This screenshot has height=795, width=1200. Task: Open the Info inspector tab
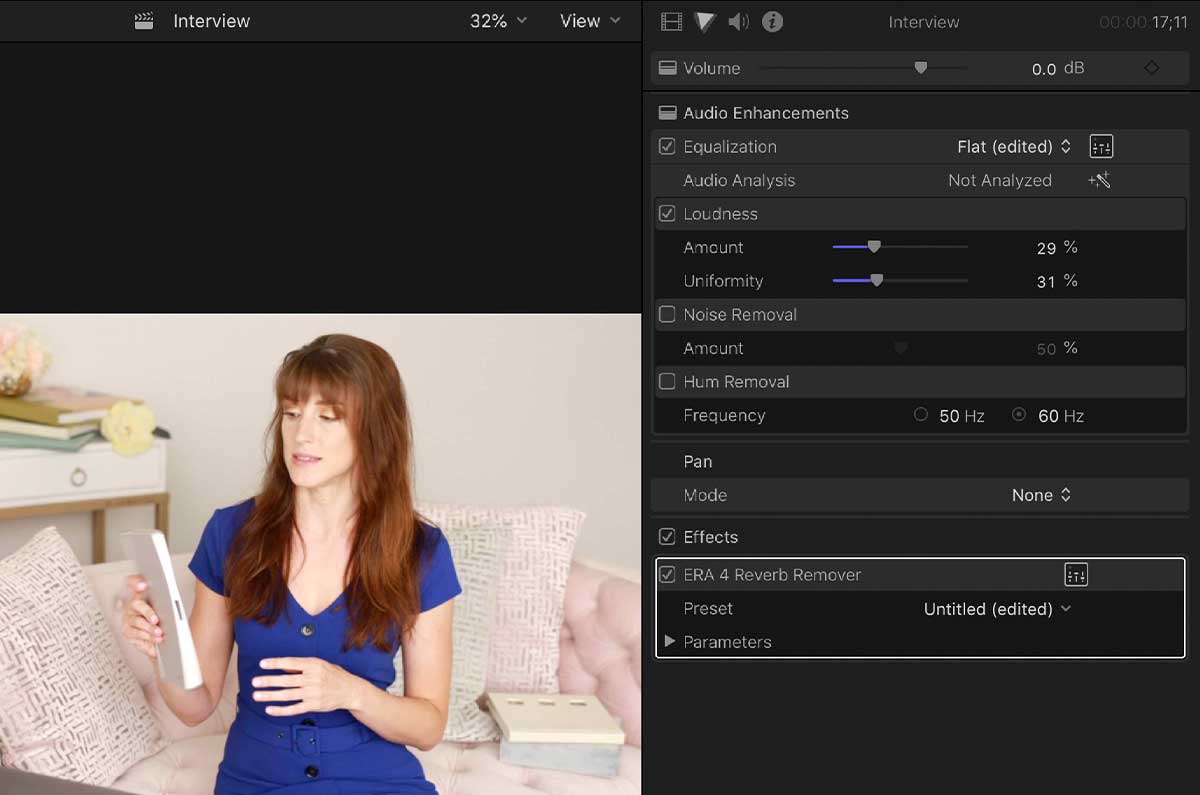point(772,21)
